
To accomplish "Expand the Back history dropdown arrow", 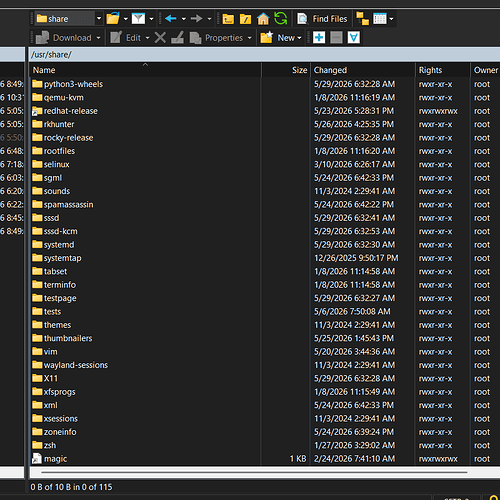I will (184, 19).
